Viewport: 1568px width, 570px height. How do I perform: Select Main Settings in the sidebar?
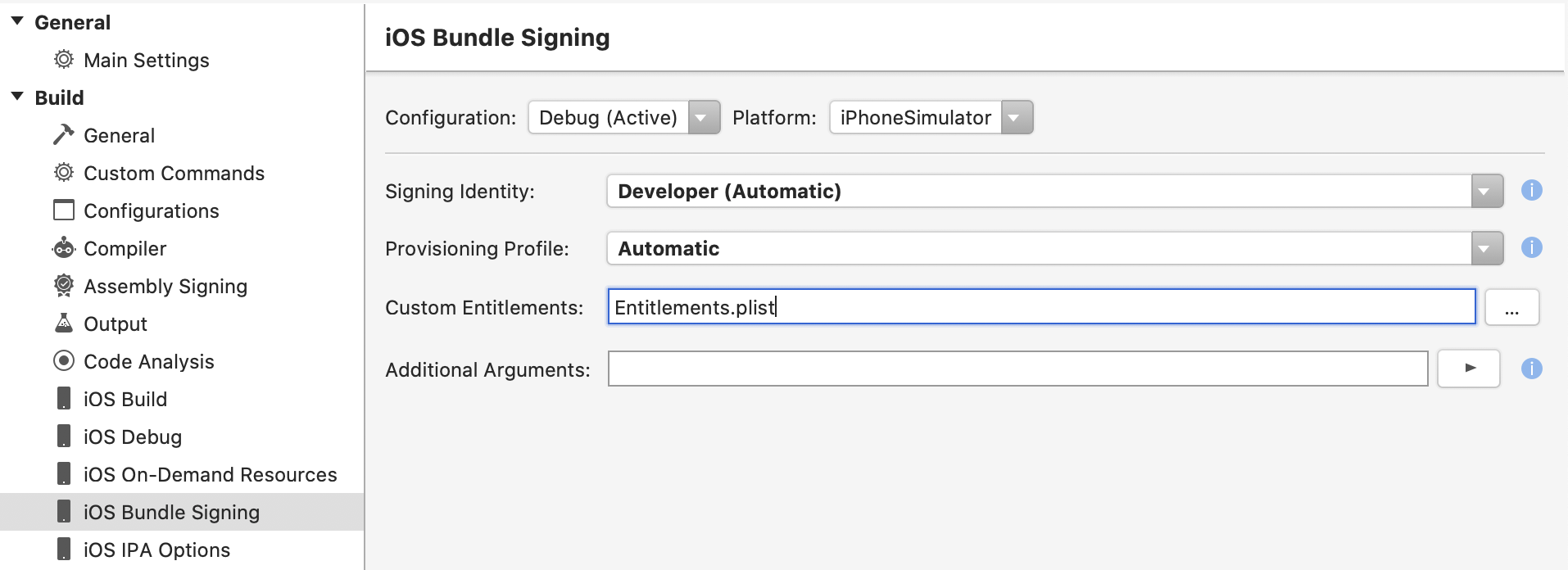(x=146, y=60)
